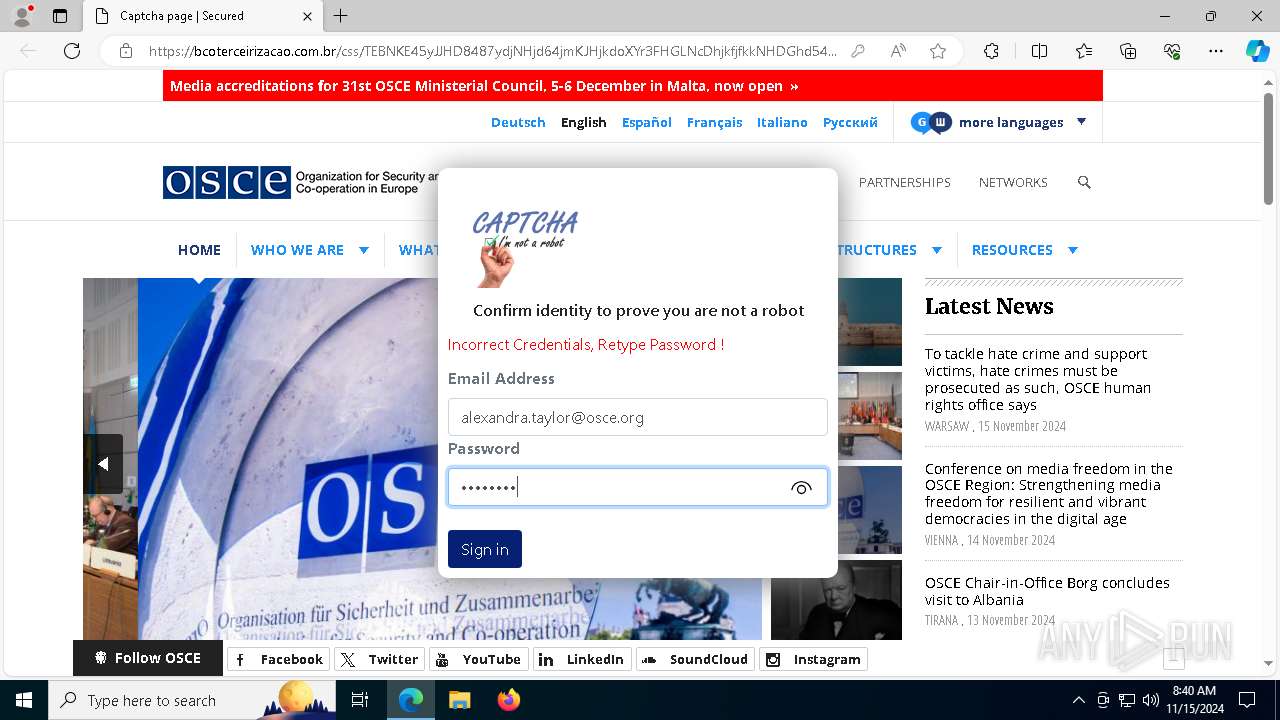Screen dimensions: 1280x720
Task: Open the tab actions menu icon
Action: click(x=60, y=16)
